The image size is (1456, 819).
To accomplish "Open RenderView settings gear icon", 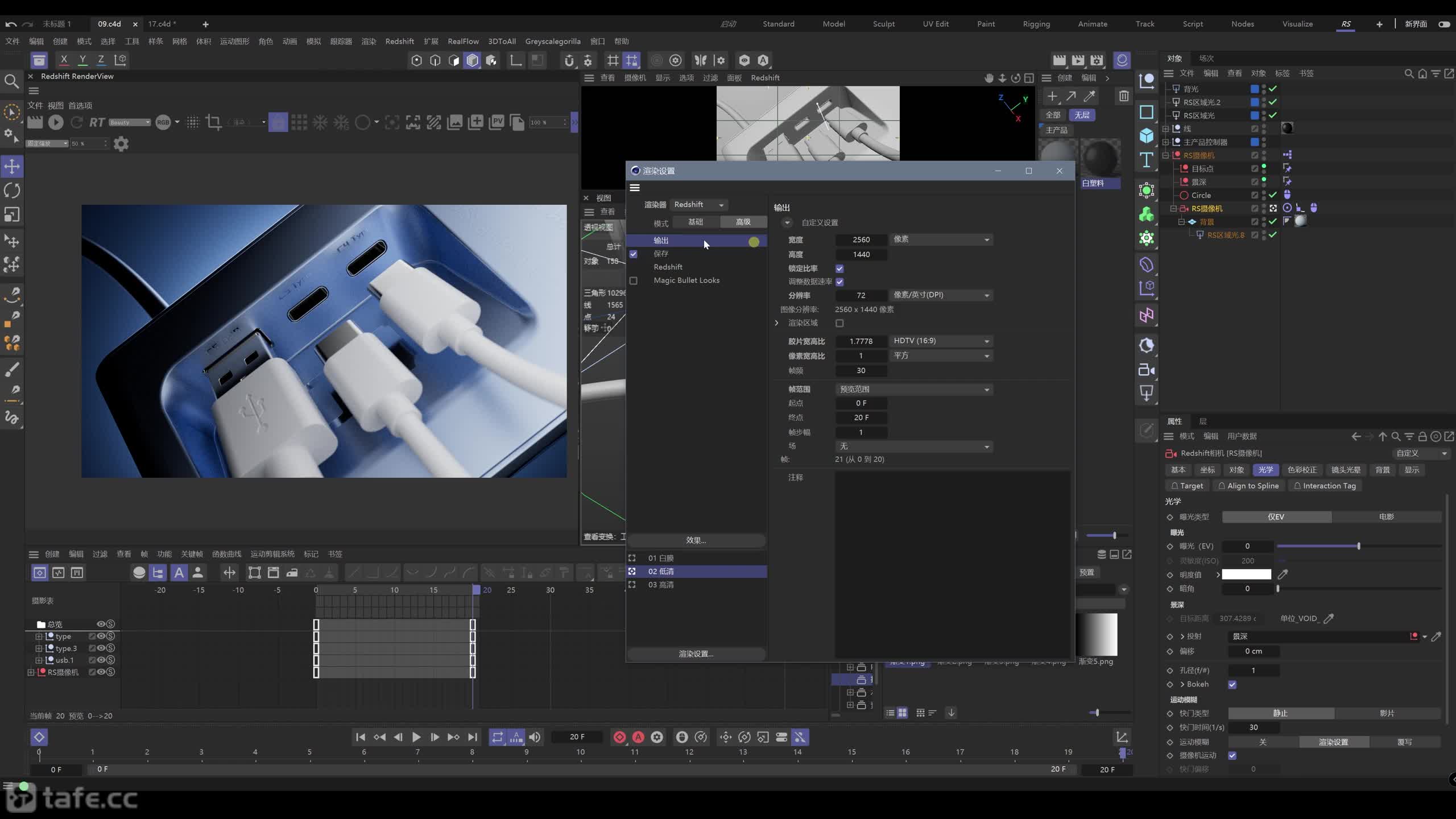I will (121, 144).
